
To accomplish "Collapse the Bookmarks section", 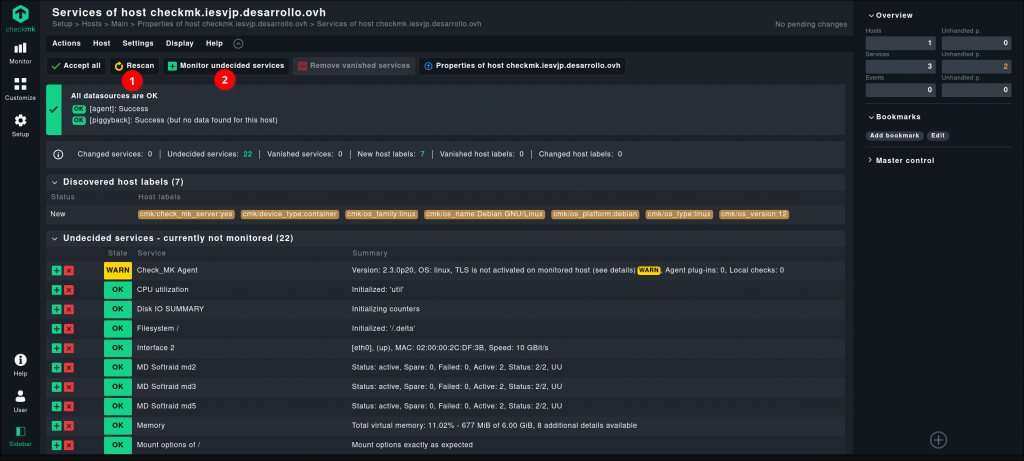I will coord(897,117).
